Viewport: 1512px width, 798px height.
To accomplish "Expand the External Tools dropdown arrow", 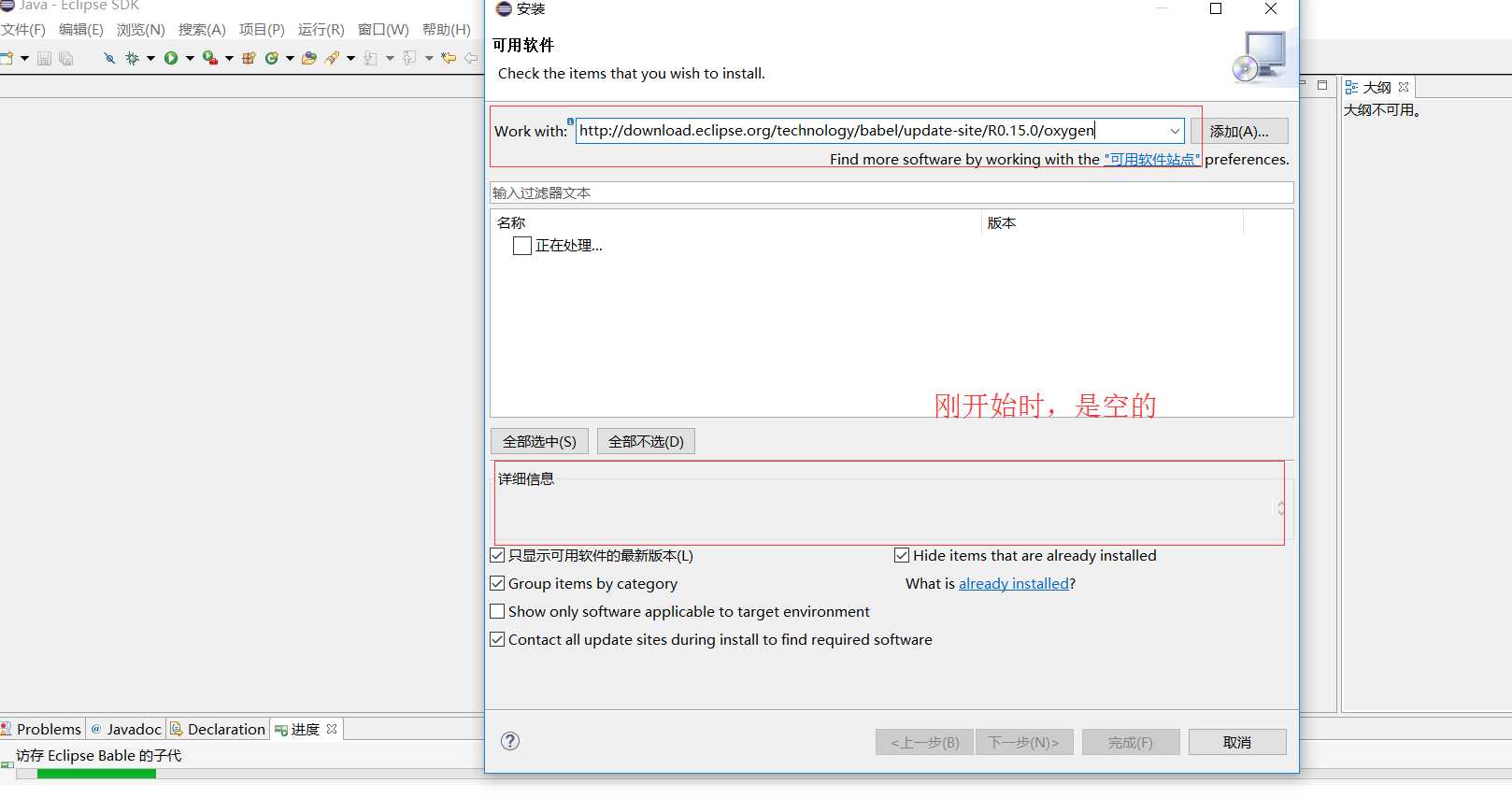I will pyautogui.click(x=229, y=58).
